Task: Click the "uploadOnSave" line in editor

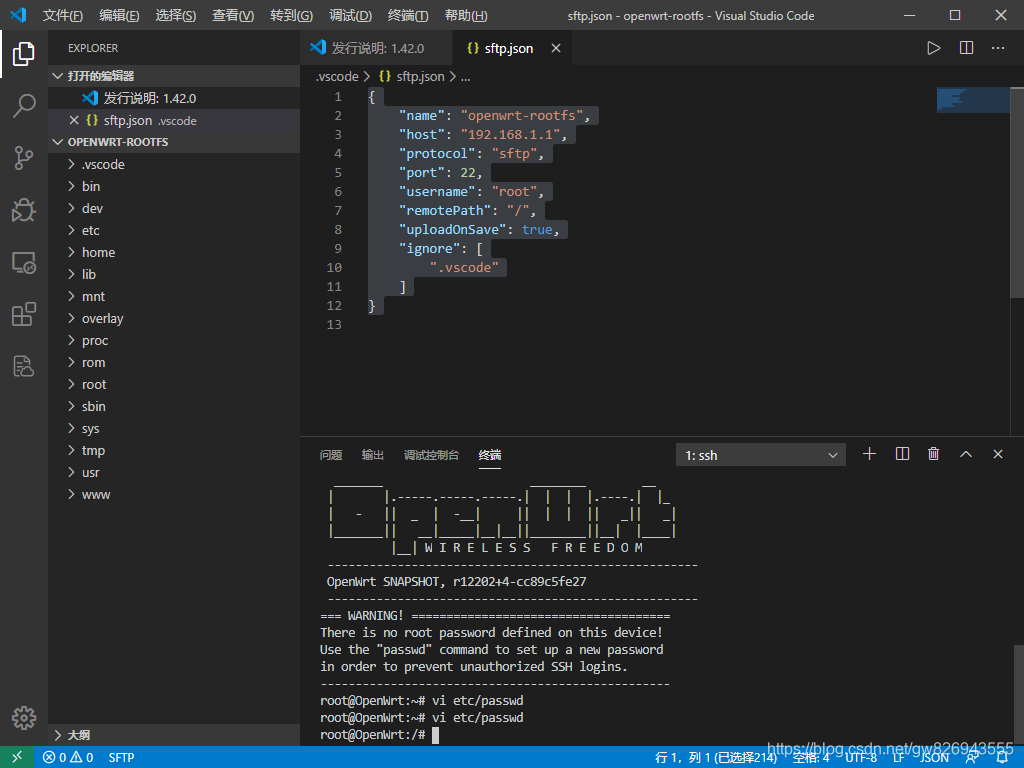Action: click(479, 229)
